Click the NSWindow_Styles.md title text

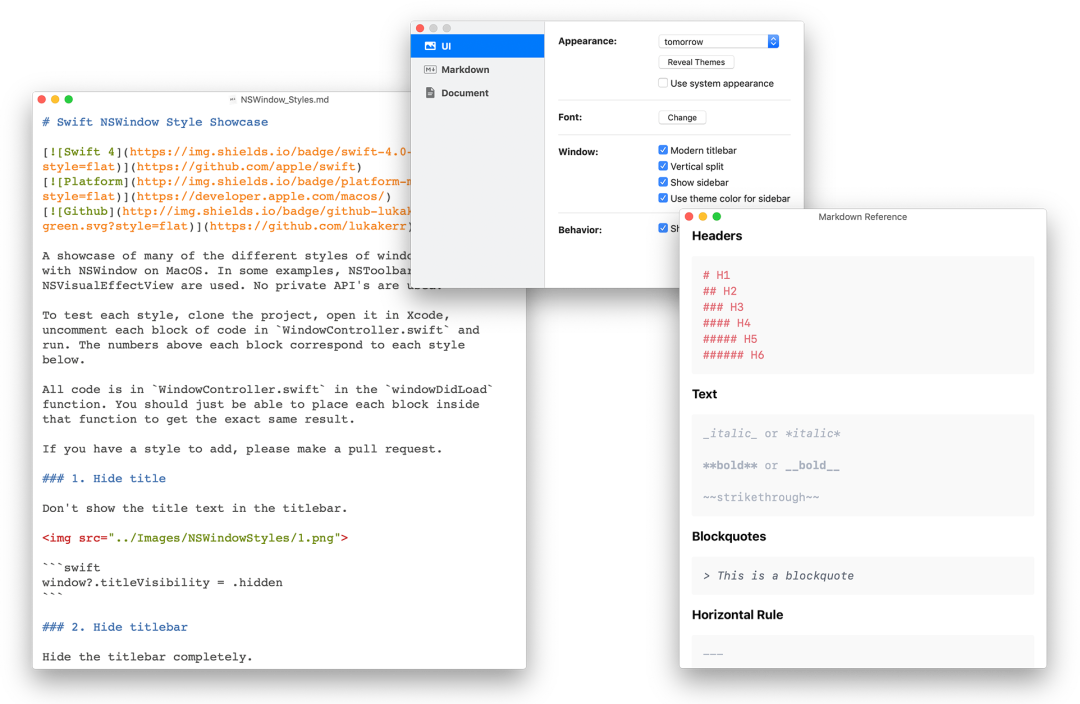[x=284, y=100]
